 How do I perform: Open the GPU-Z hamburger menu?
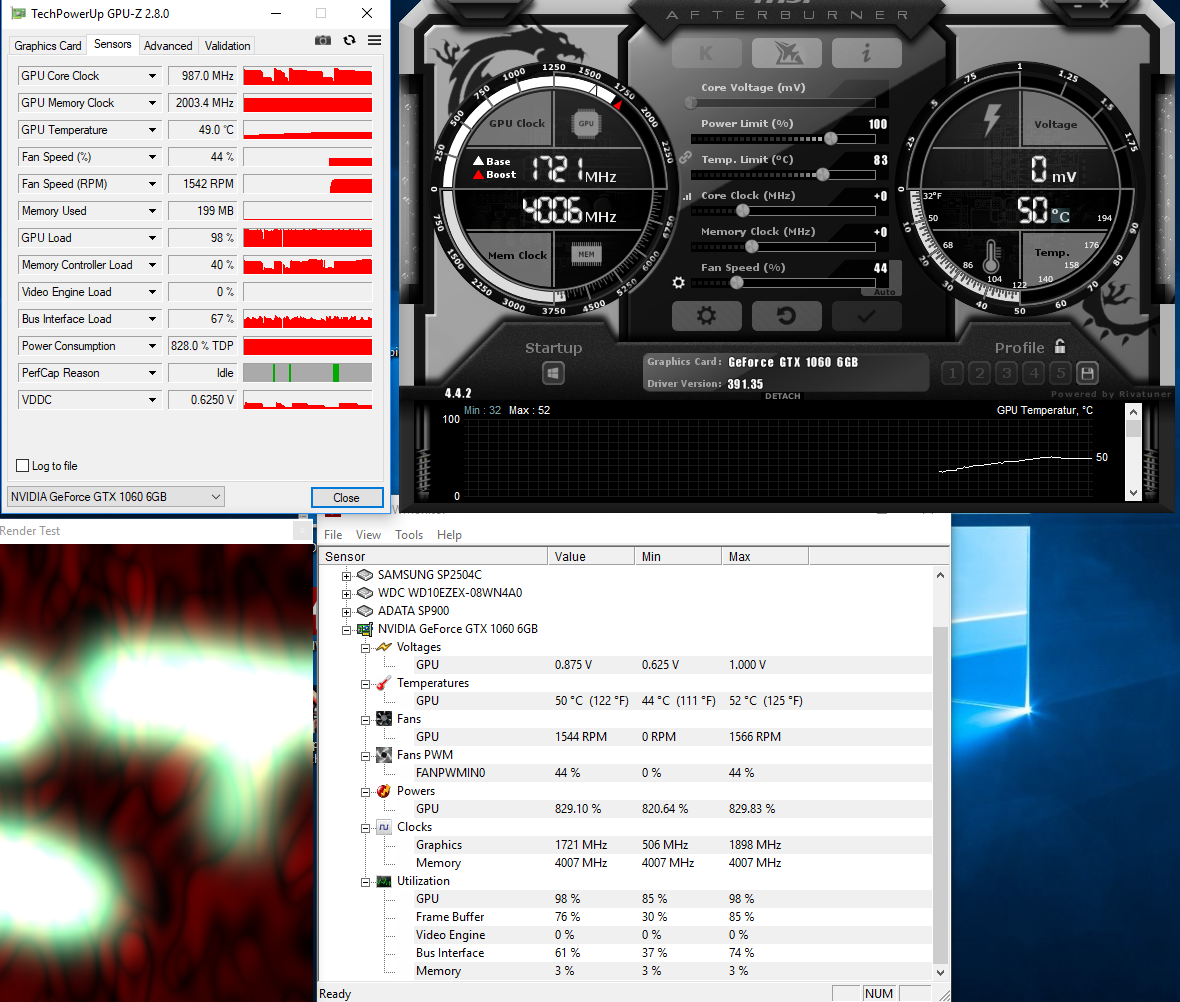tap(374, 41)
